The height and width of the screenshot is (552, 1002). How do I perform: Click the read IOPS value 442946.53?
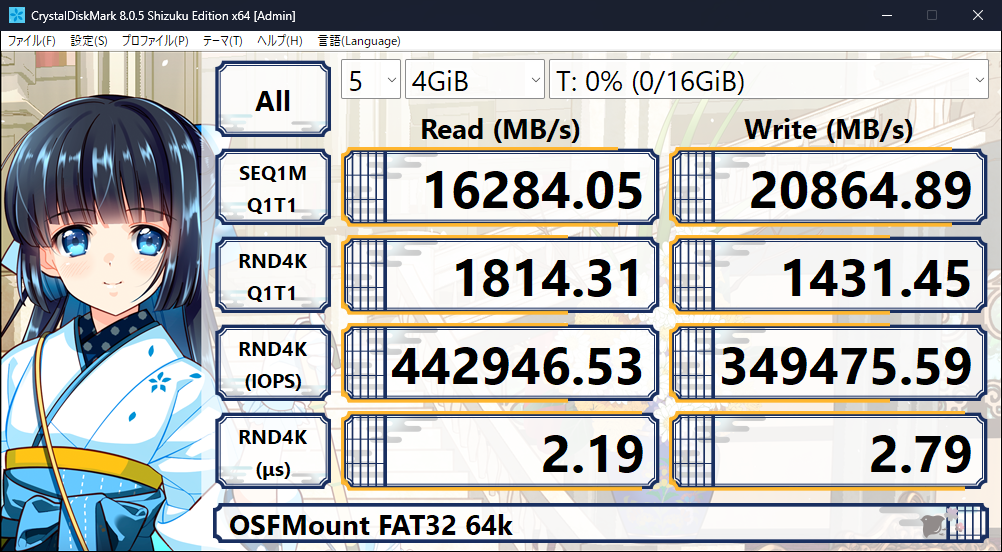coord(500,364)
